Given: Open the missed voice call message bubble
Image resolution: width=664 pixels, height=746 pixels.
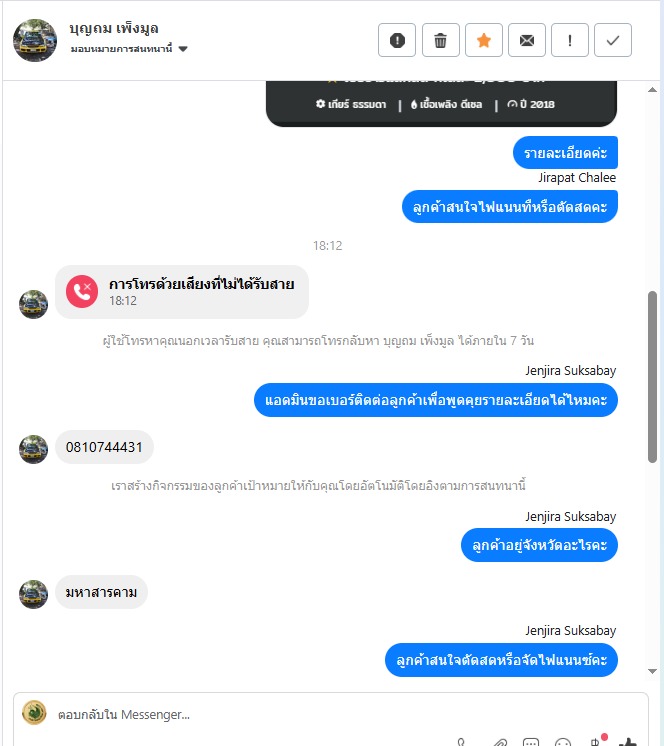Looking at the screenshot, I should tap(182, 292).
